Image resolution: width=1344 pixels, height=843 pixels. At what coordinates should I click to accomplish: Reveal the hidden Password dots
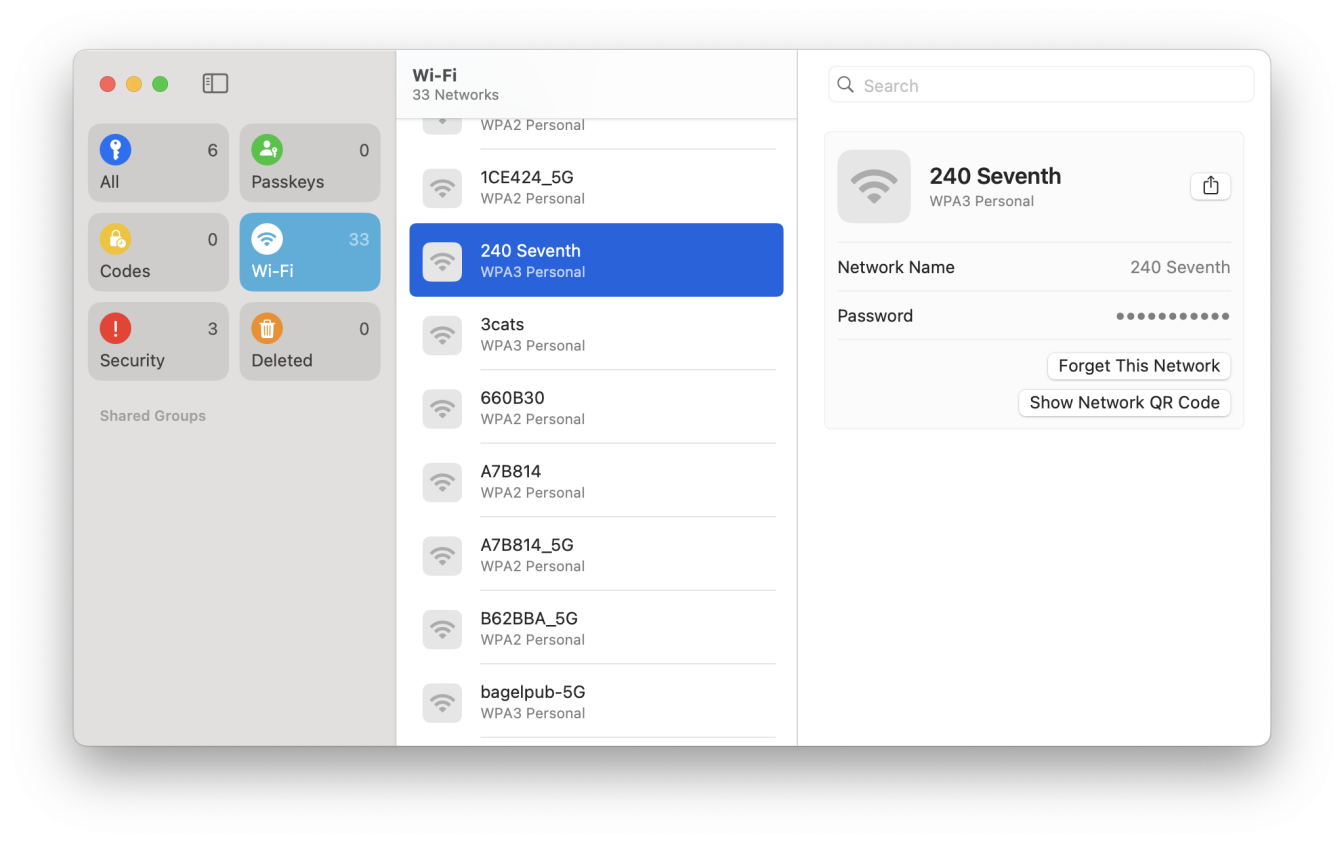click(x=1173, y=316)
